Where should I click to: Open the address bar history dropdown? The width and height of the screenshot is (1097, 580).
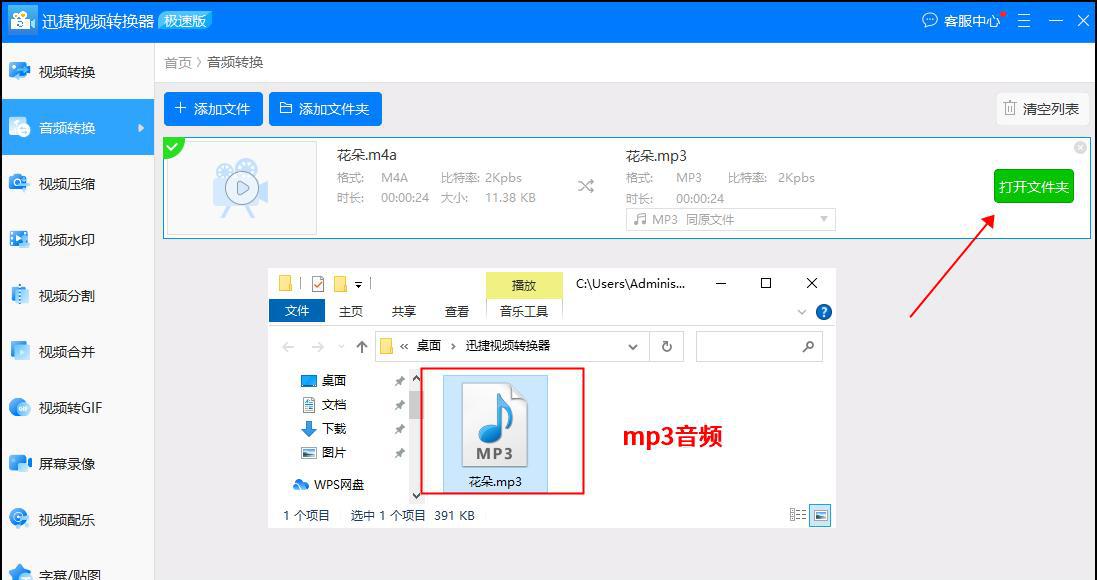coord(633,347)
